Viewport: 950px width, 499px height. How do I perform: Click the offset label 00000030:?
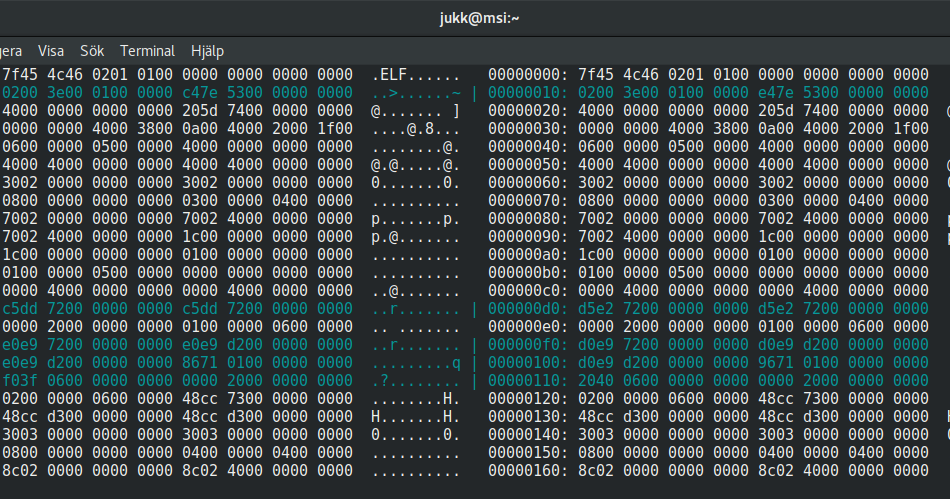tap(528, 128)
